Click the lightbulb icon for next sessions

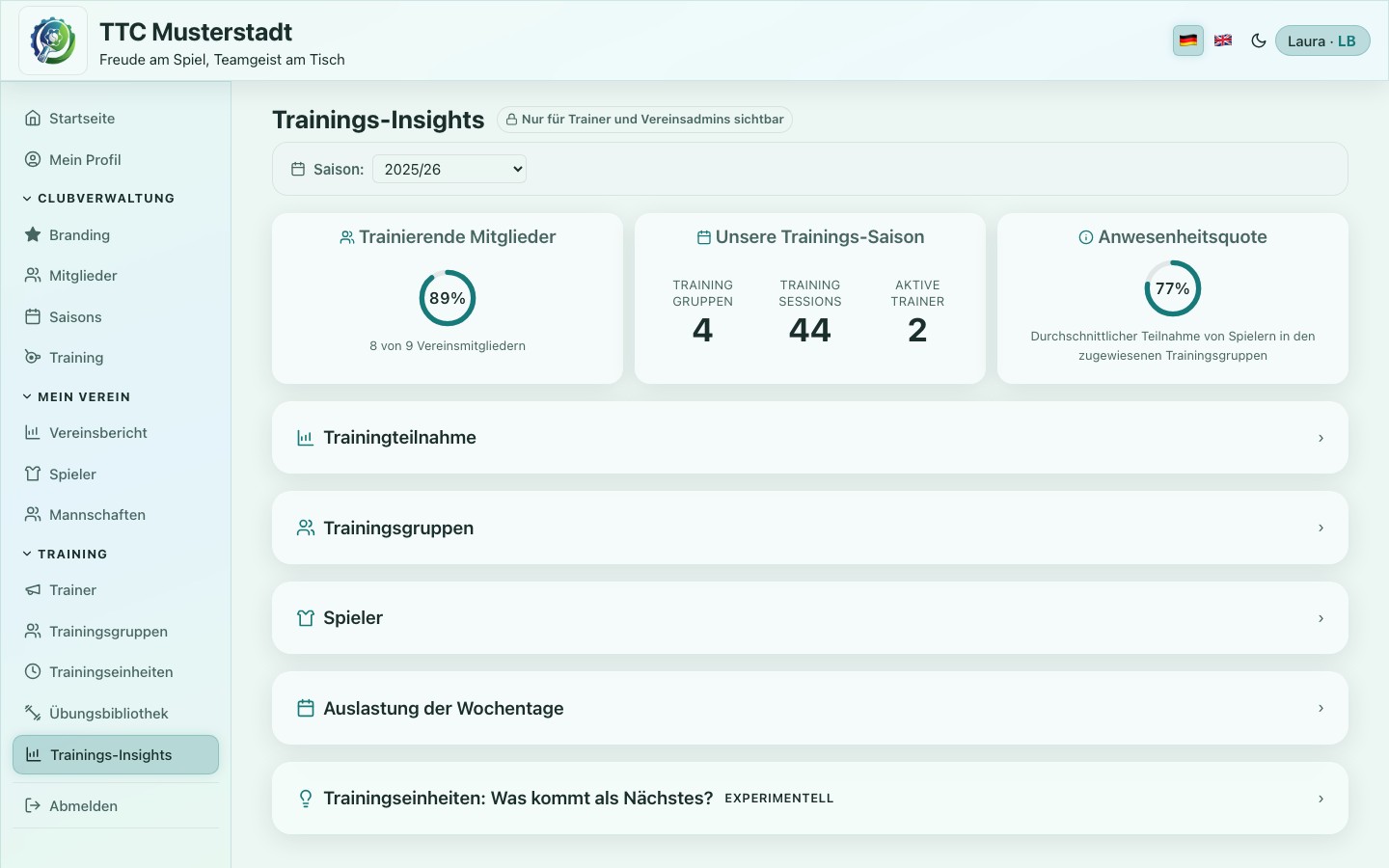(x=306, y=799)
